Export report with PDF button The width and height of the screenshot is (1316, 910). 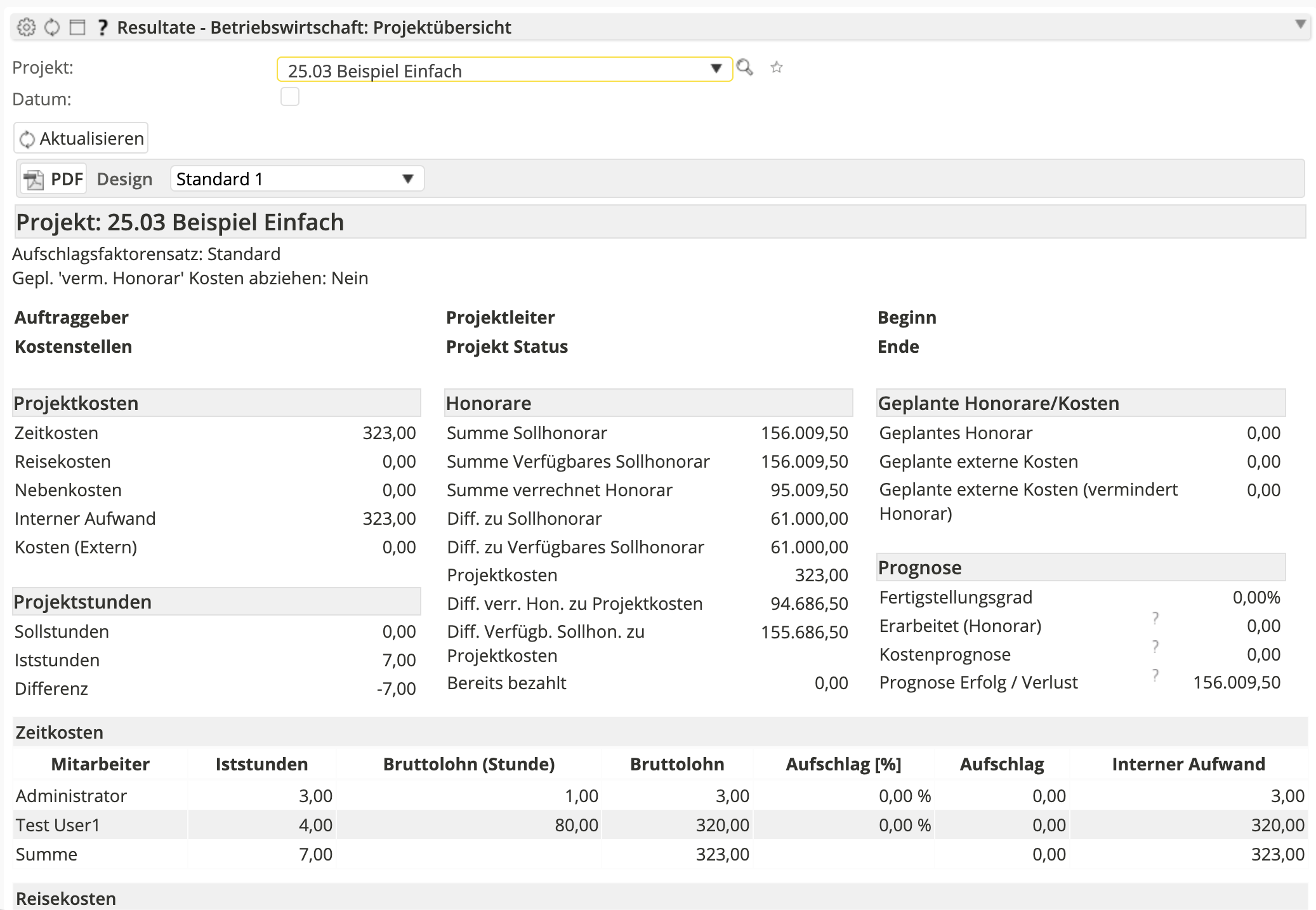[54, 179]
